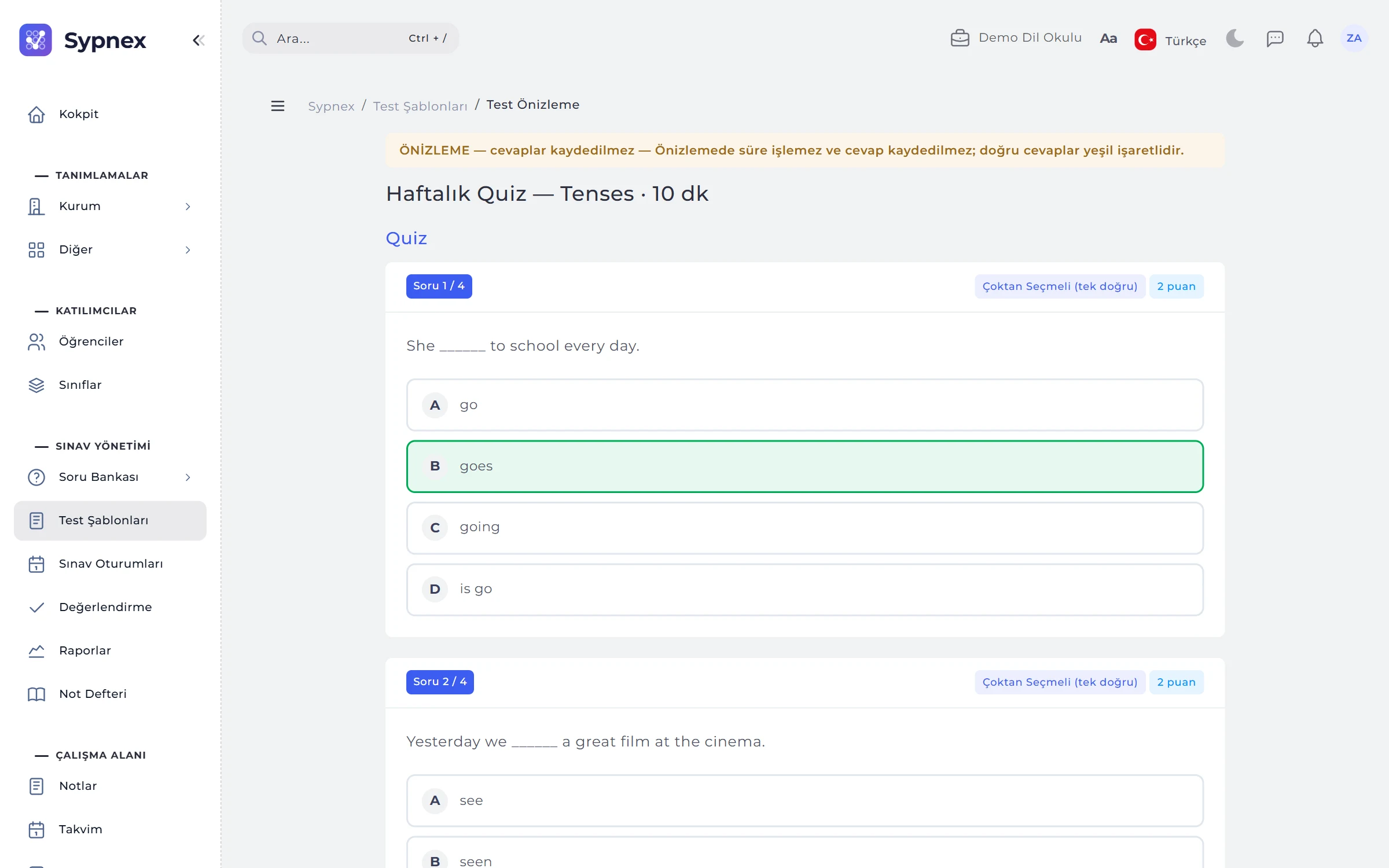
Task: Open the ZA user avatar menu
Action: click(1354, 38)
